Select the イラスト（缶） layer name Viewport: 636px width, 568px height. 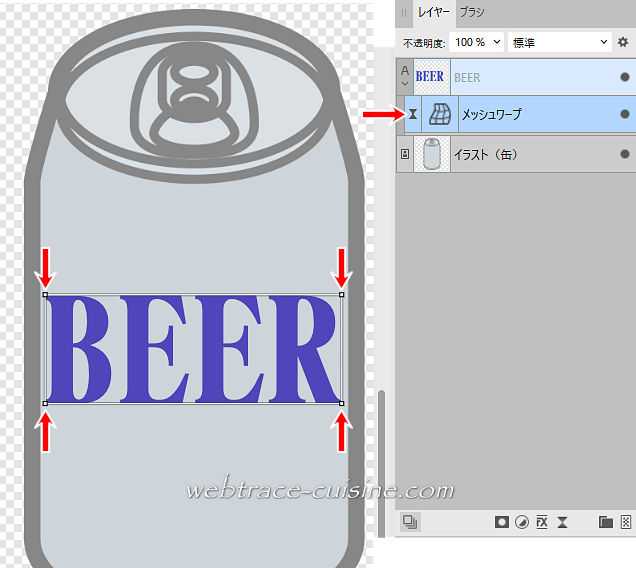click(485, 154)
